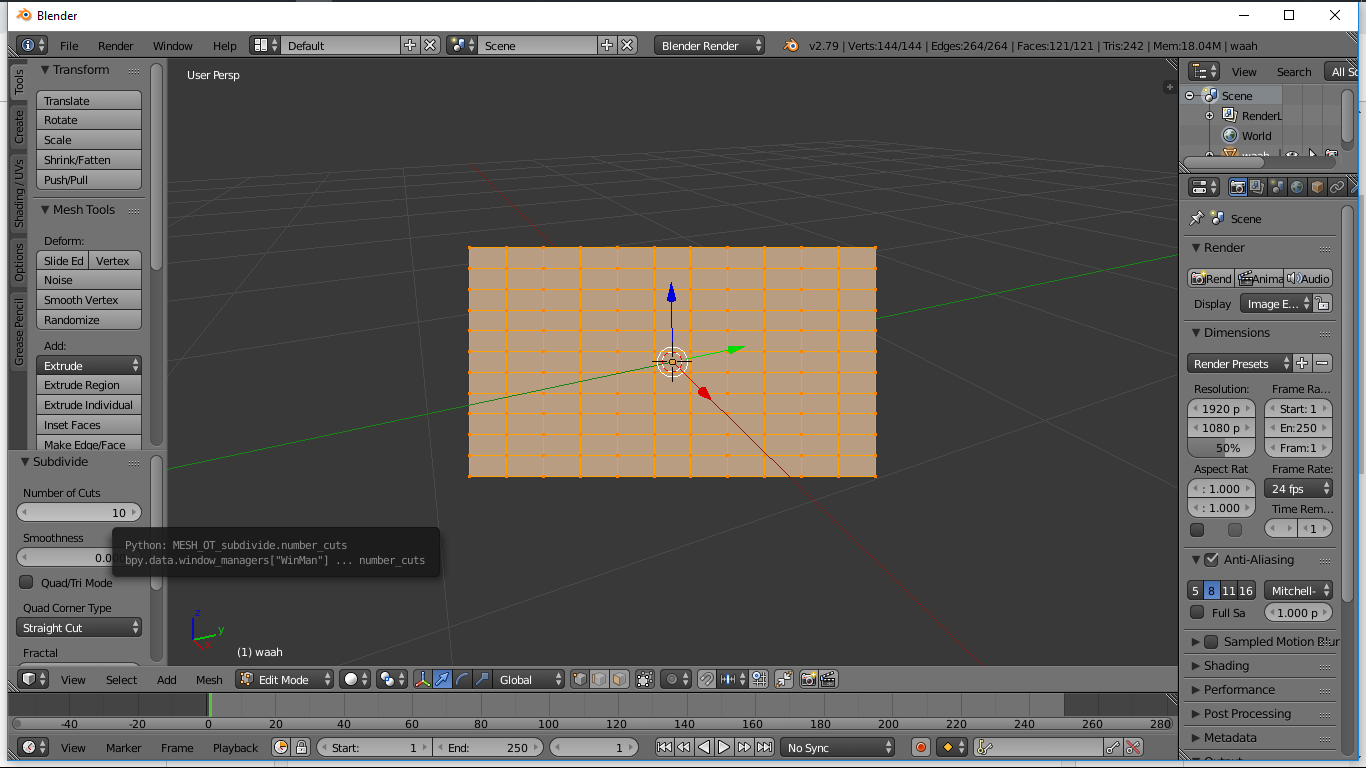Screen dimensions: 1366x768
Task: Open the Edit Mode dropdown
Action: point(285,679)
